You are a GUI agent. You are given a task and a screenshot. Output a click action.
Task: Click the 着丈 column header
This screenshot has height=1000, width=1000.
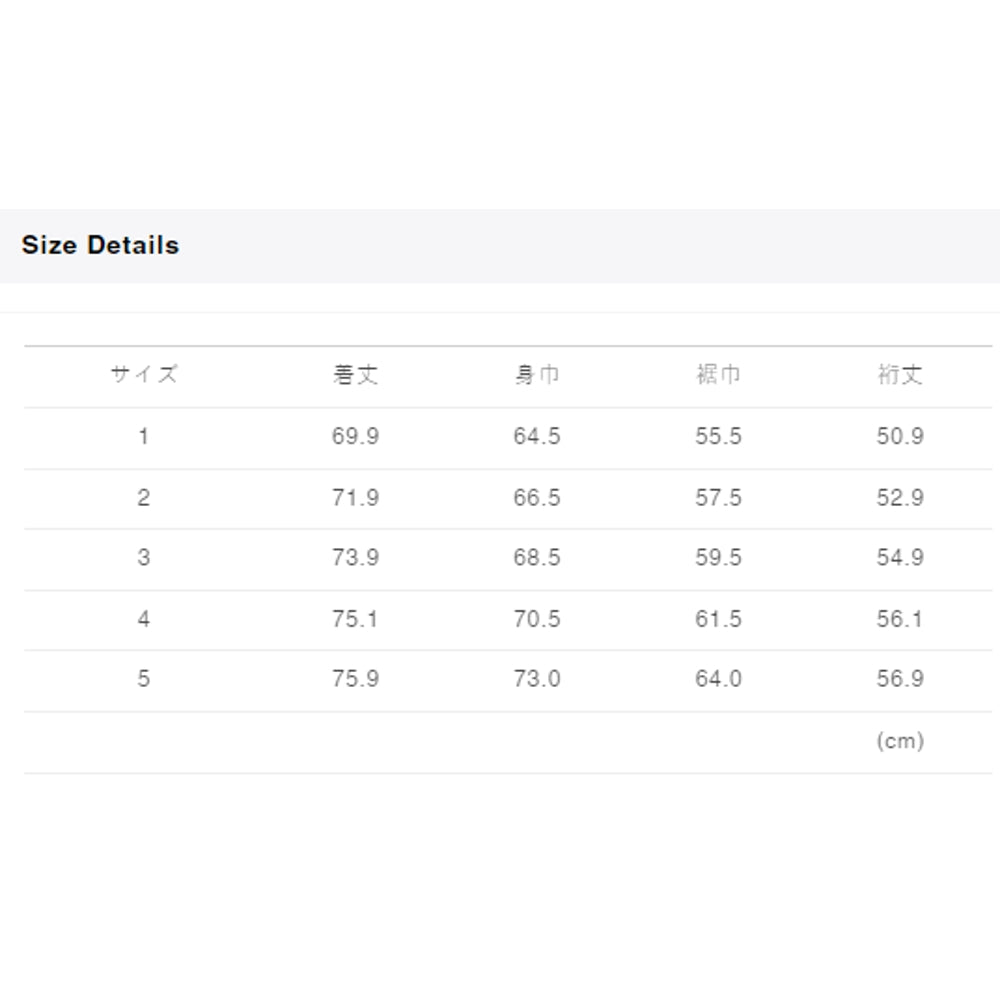coord(355,375)
